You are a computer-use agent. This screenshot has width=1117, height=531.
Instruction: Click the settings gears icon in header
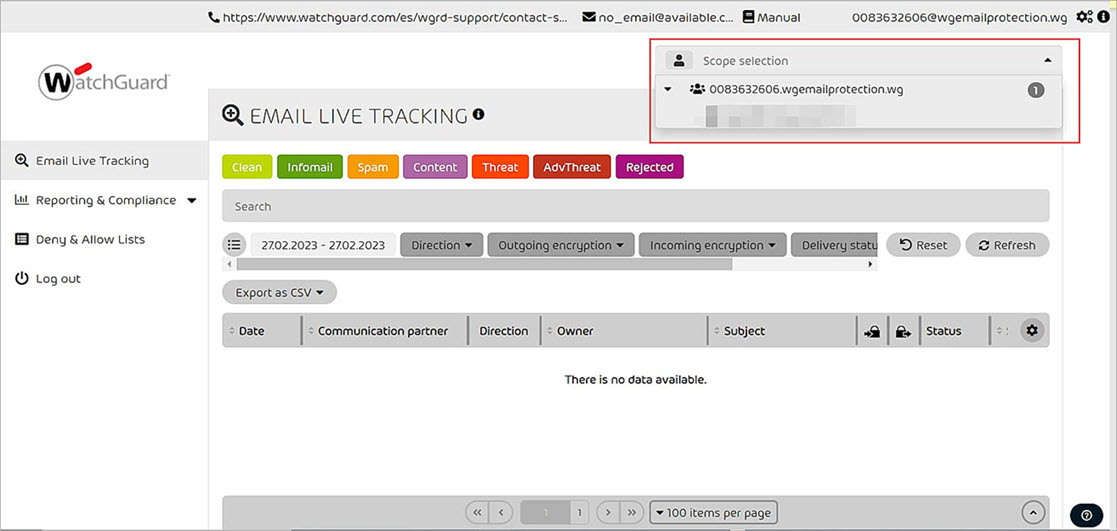[1084, 17]
